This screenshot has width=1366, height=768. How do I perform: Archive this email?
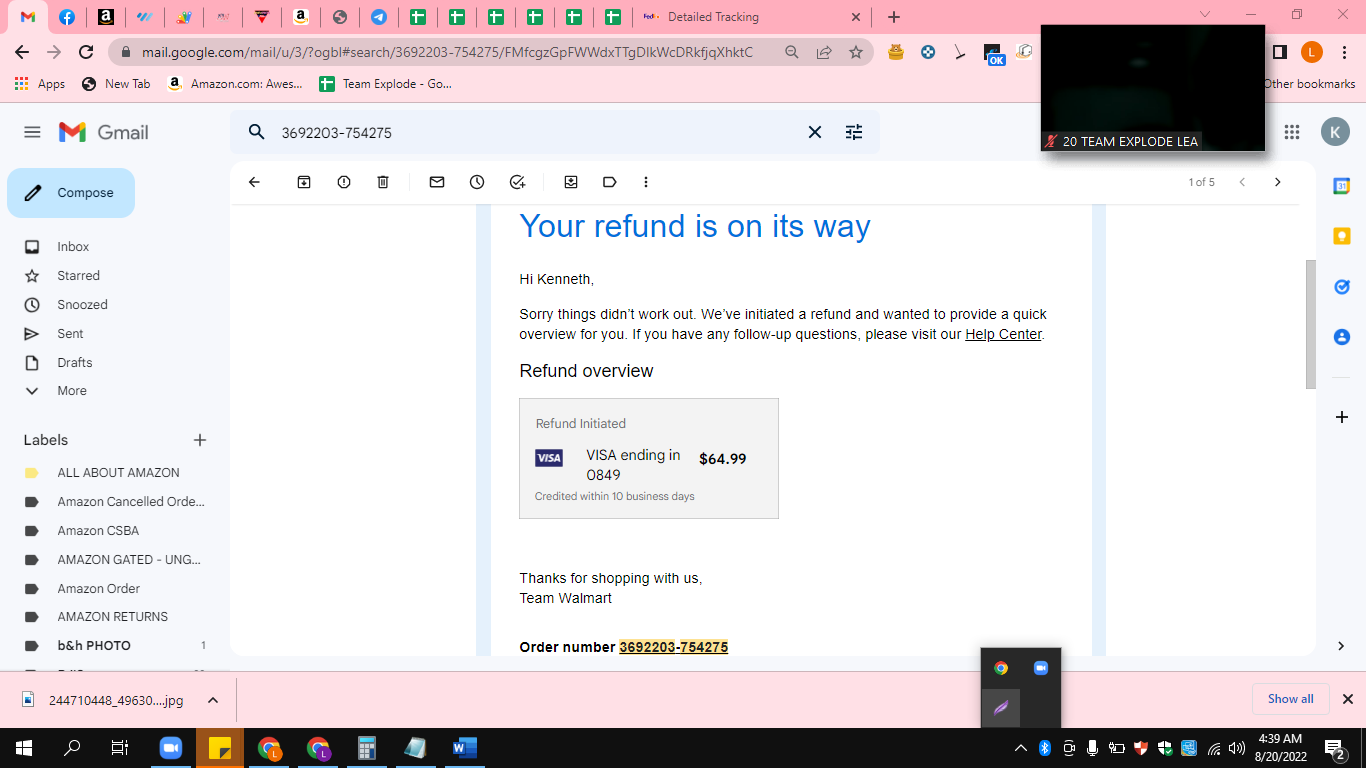(x=304, y=182)
